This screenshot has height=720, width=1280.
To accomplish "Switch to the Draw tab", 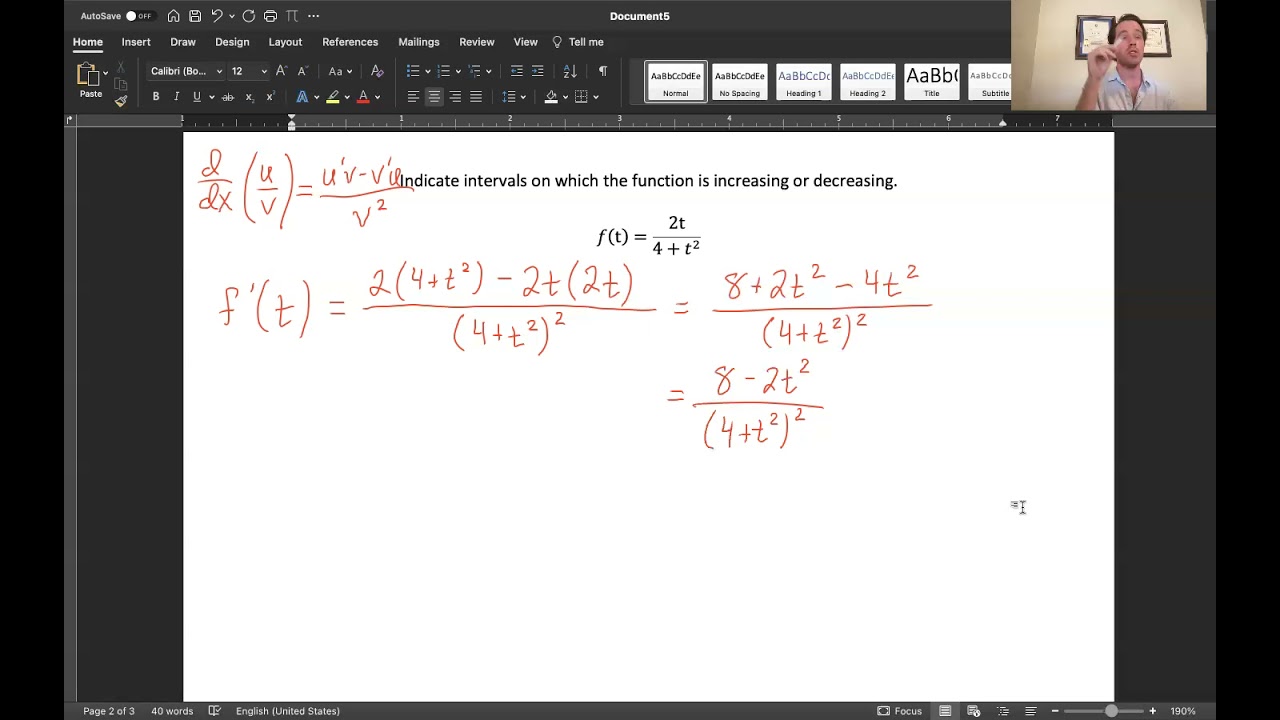I will [183, 42].
